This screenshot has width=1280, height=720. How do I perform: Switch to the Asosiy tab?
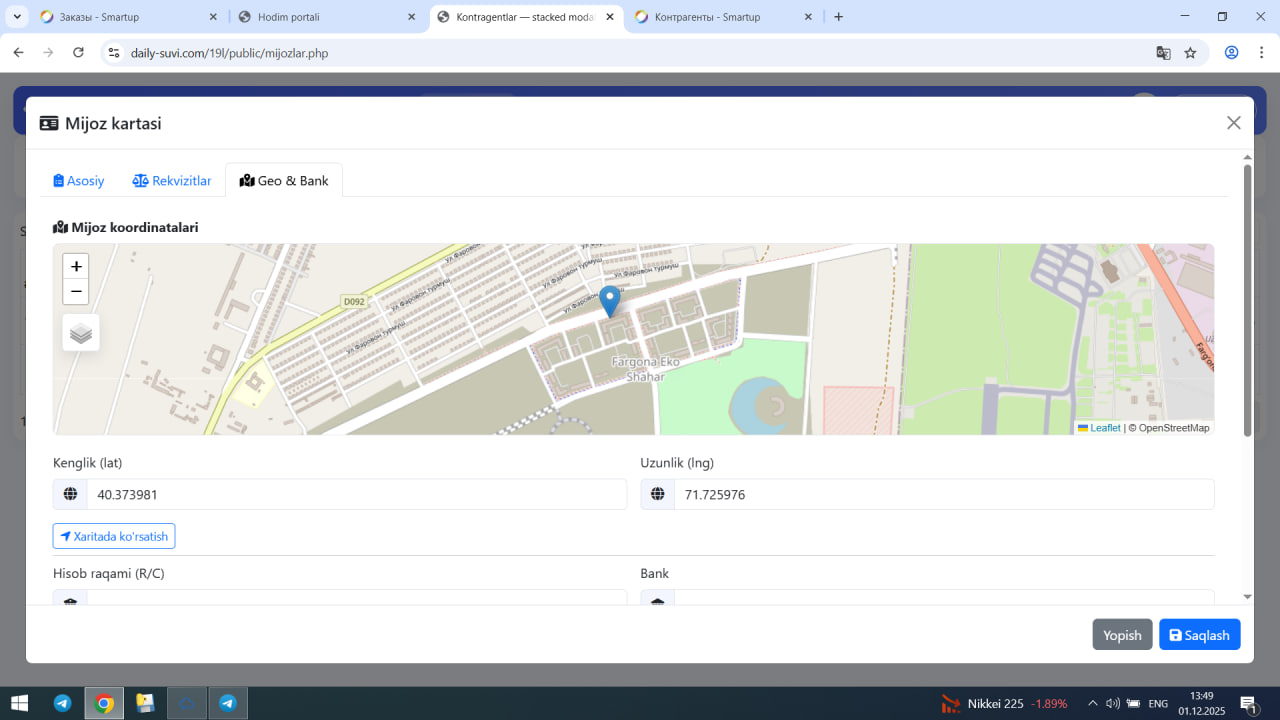tap(79, 181)
